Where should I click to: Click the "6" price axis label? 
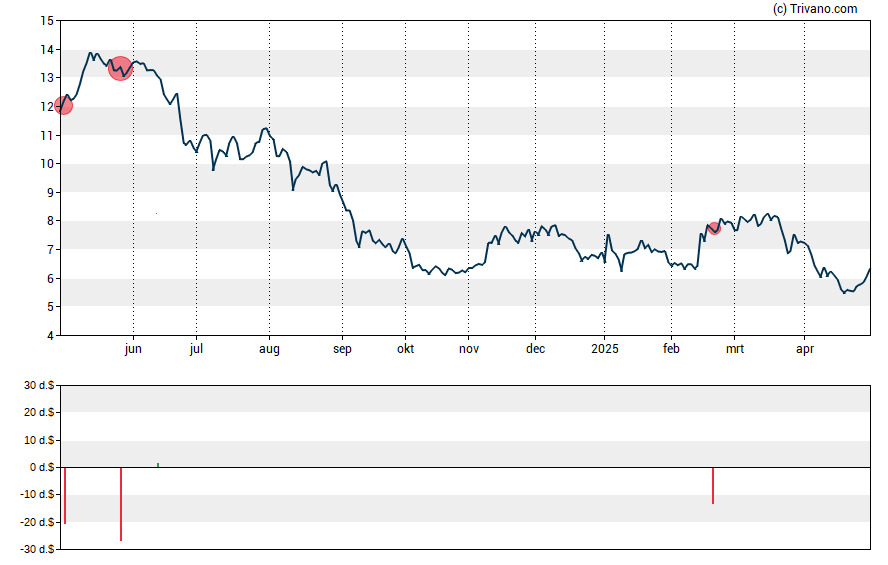point(50,279)
